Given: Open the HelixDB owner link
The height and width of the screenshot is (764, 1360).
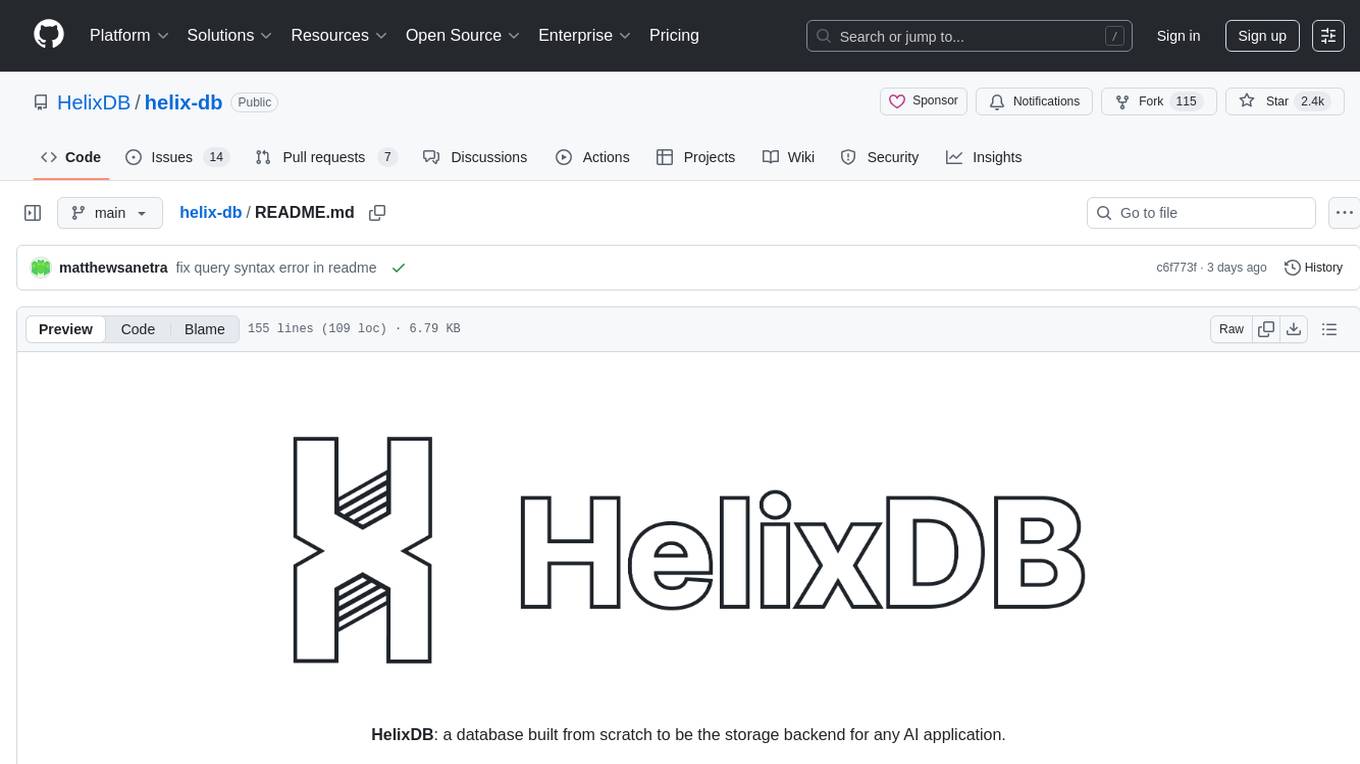Looking at the screenshot, I should pyautogui.click(x=94, y=102).
